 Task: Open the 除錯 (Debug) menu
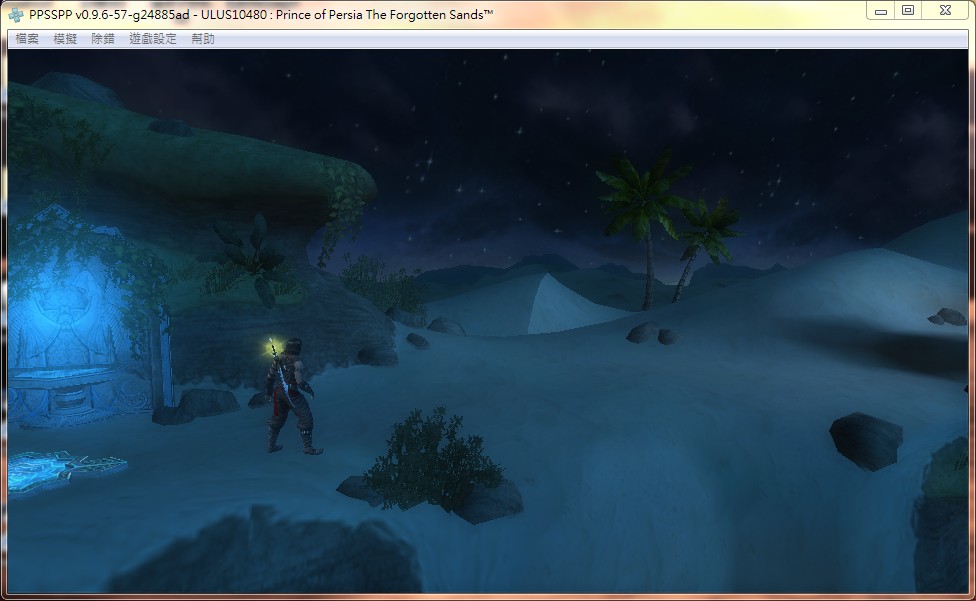click(103, 39)
